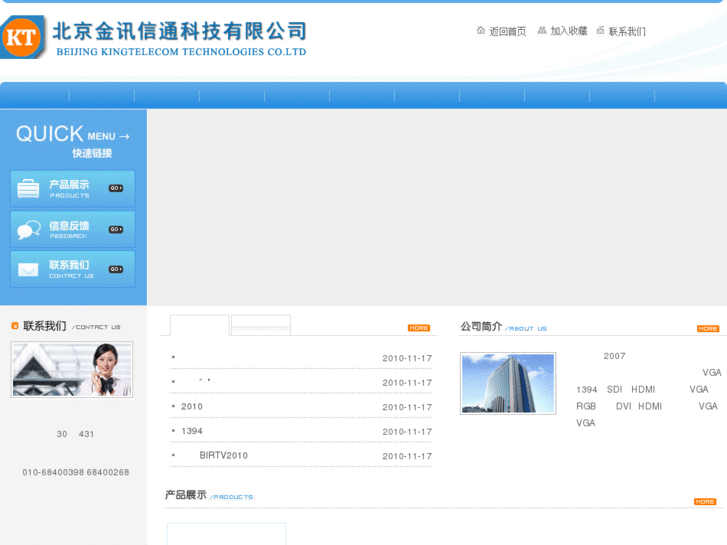This screenshot has height=545, width=727.
Task: Click the customer service woman photo
Action: click(x=72, y=369)
